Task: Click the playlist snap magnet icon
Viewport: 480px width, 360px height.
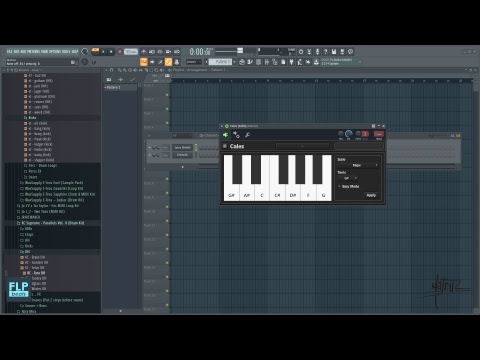Action: pos(111,70)
